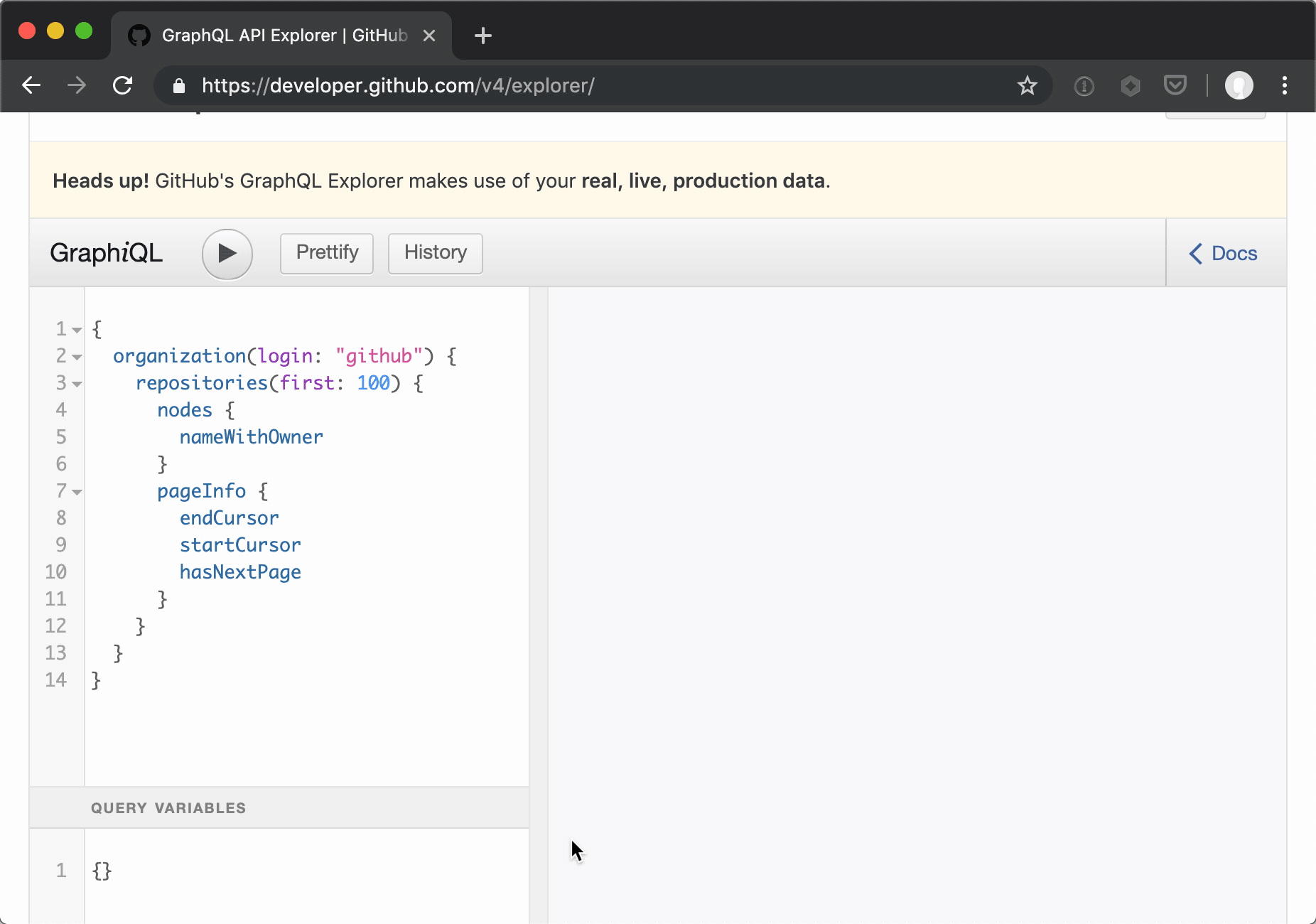Click the back navigation arrow
Screen dimensions: 1316x924
(x=31, y=85)
